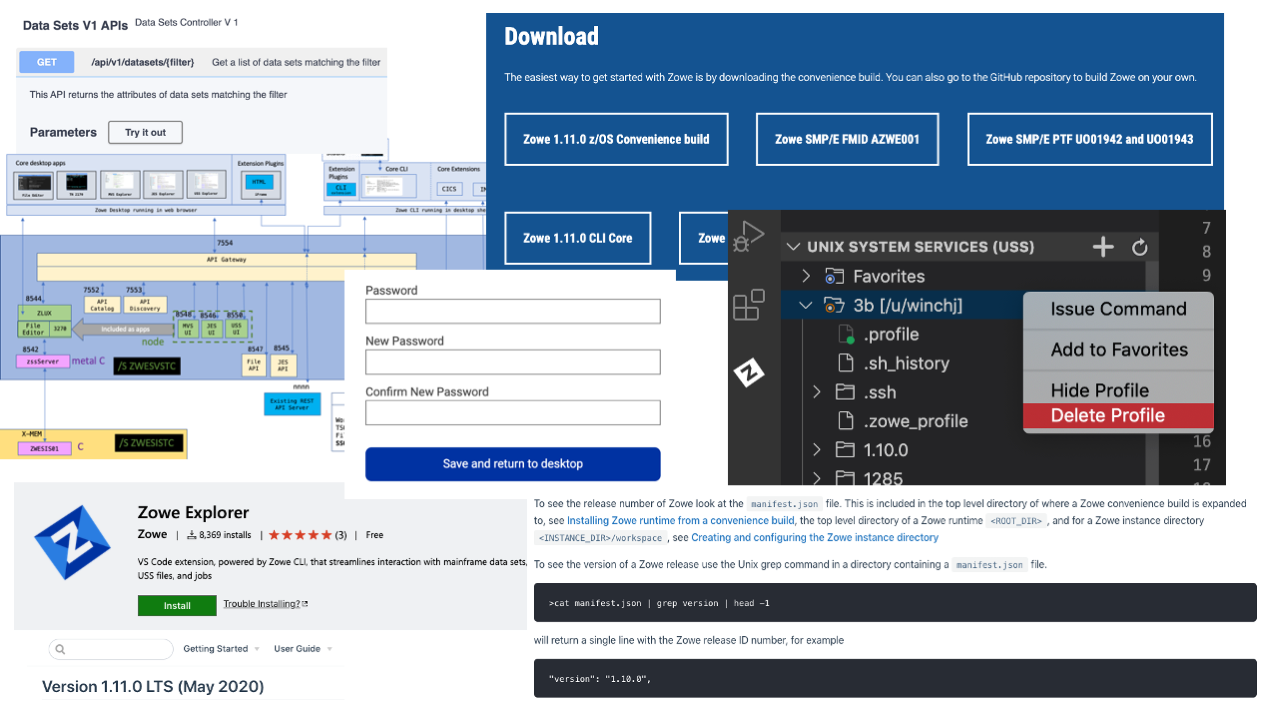
Task: Open the Run and Debug icon
Action: coord(749,237)
